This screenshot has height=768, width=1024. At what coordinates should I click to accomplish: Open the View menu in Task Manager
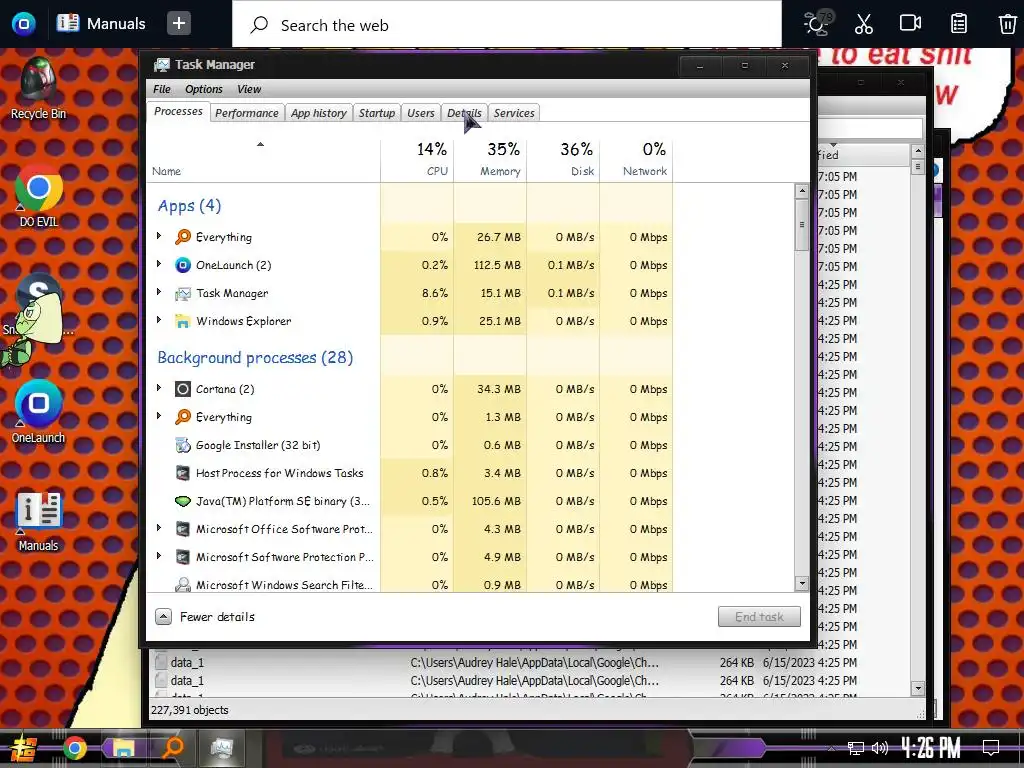point(249,89)
